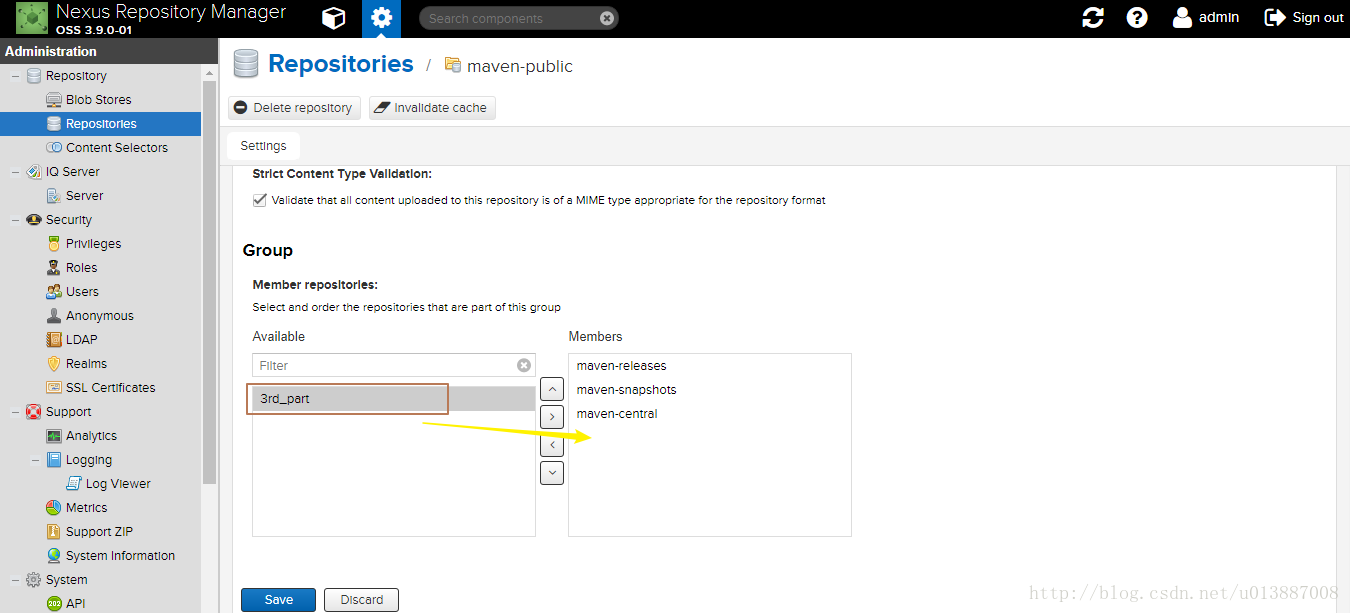Click the move up arrow button
Screen dimensions: 1350x613
pos(552,388)
